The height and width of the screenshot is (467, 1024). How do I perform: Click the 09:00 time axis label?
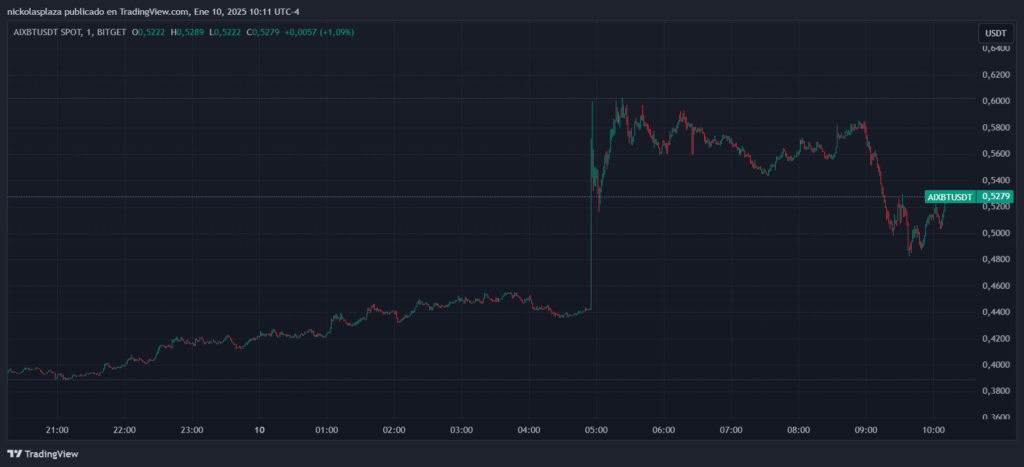865,430
